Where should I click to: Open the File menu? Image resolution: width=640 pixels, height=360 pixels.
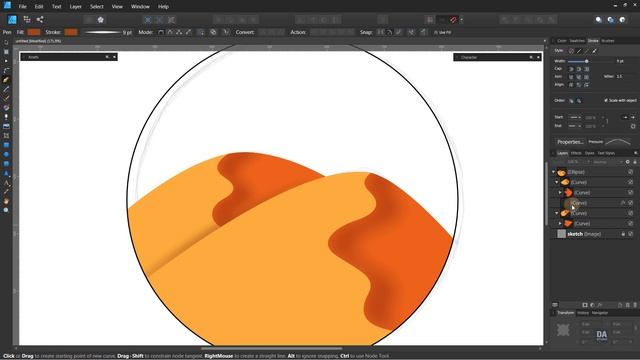tap(23, 7)
